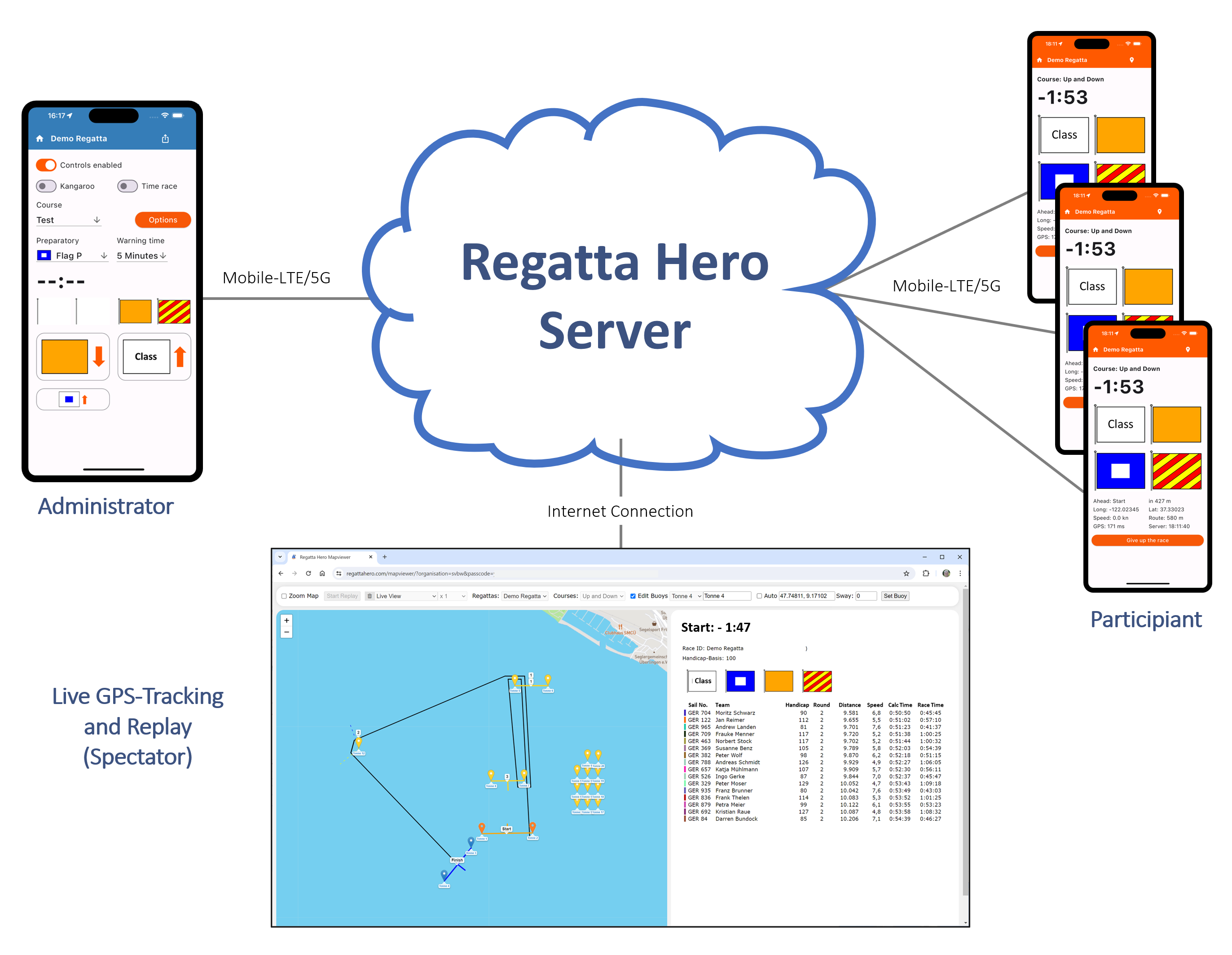Open the Course dropdown showing Test

point(68,220)
